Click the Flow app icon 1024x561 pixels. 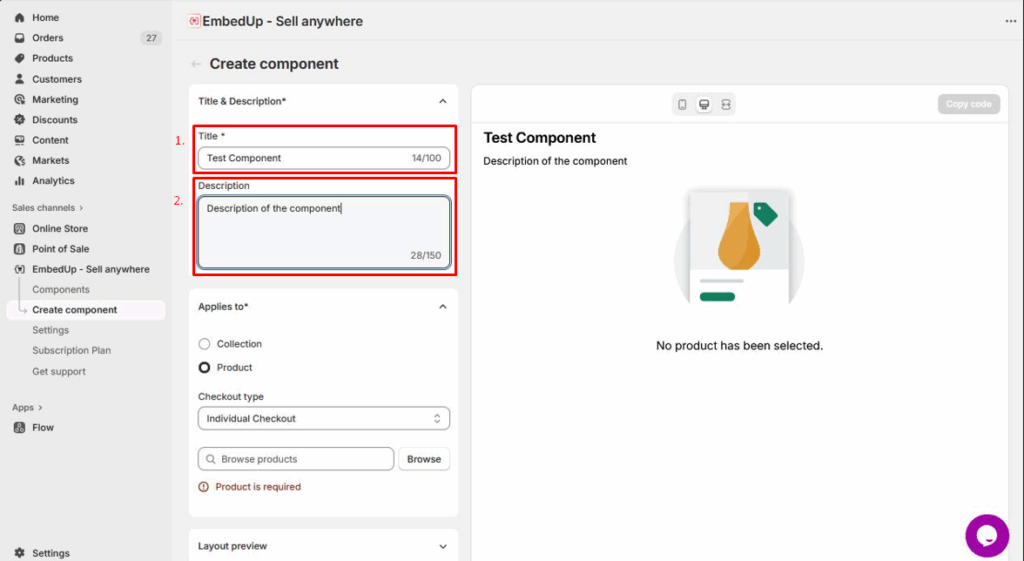[20, 428]
